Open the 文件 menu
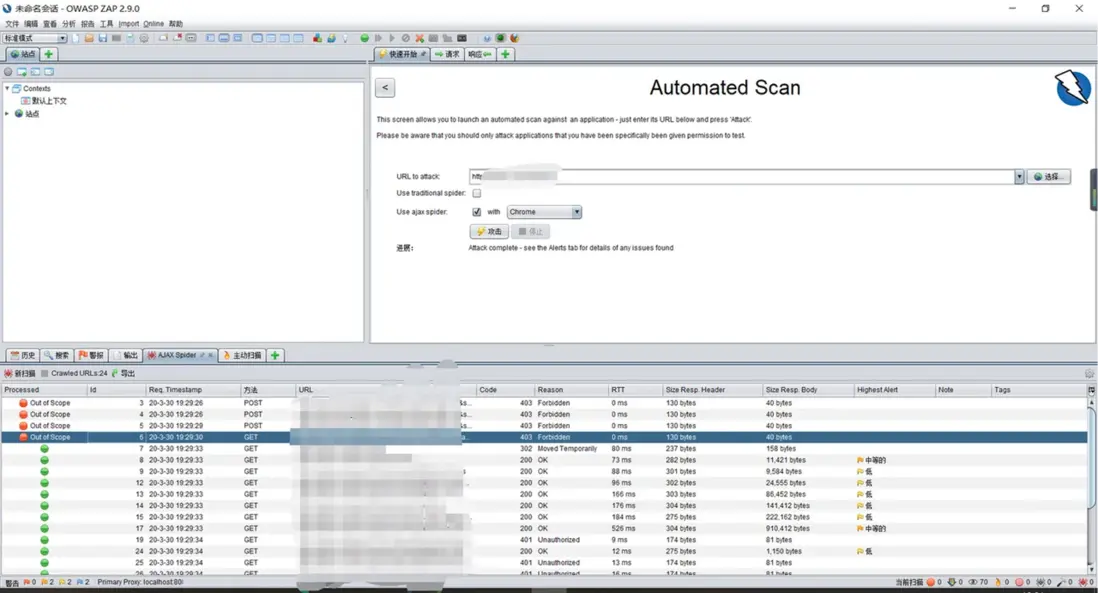The width and height of the screenshot is (1098, 593). 13,24
